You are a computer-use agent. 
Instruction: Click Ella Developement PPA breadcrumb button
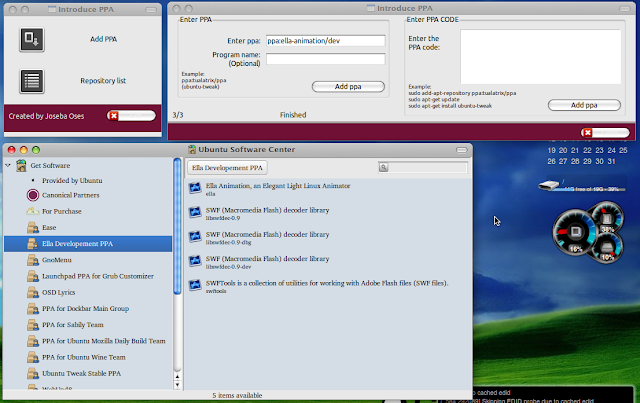pos(227,168)
